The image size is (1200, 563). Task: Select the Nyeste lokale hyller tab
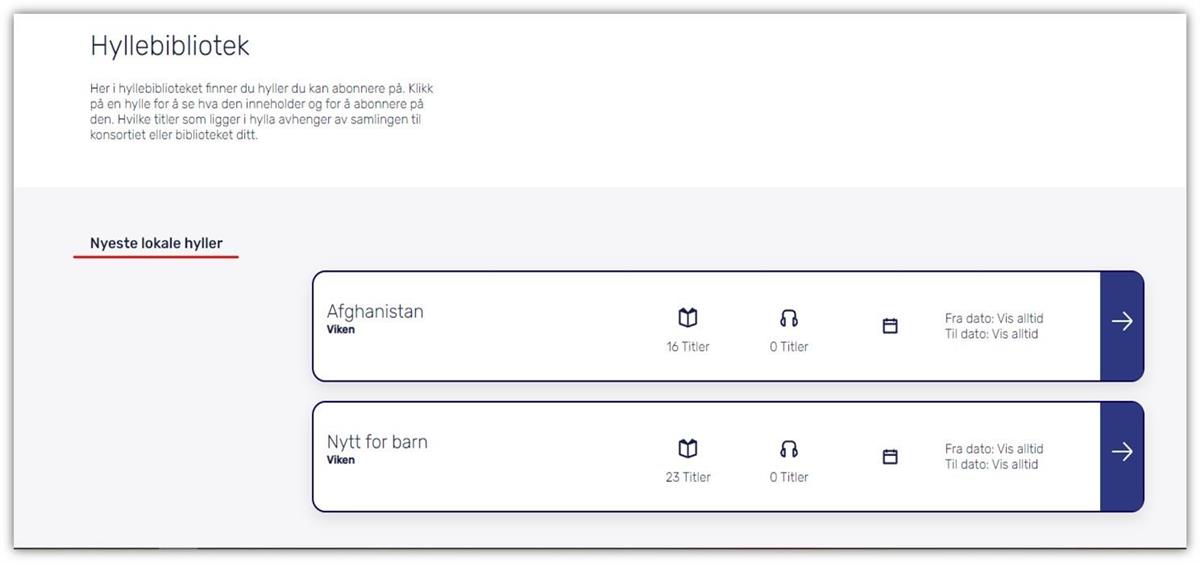[x=156, y=243]
